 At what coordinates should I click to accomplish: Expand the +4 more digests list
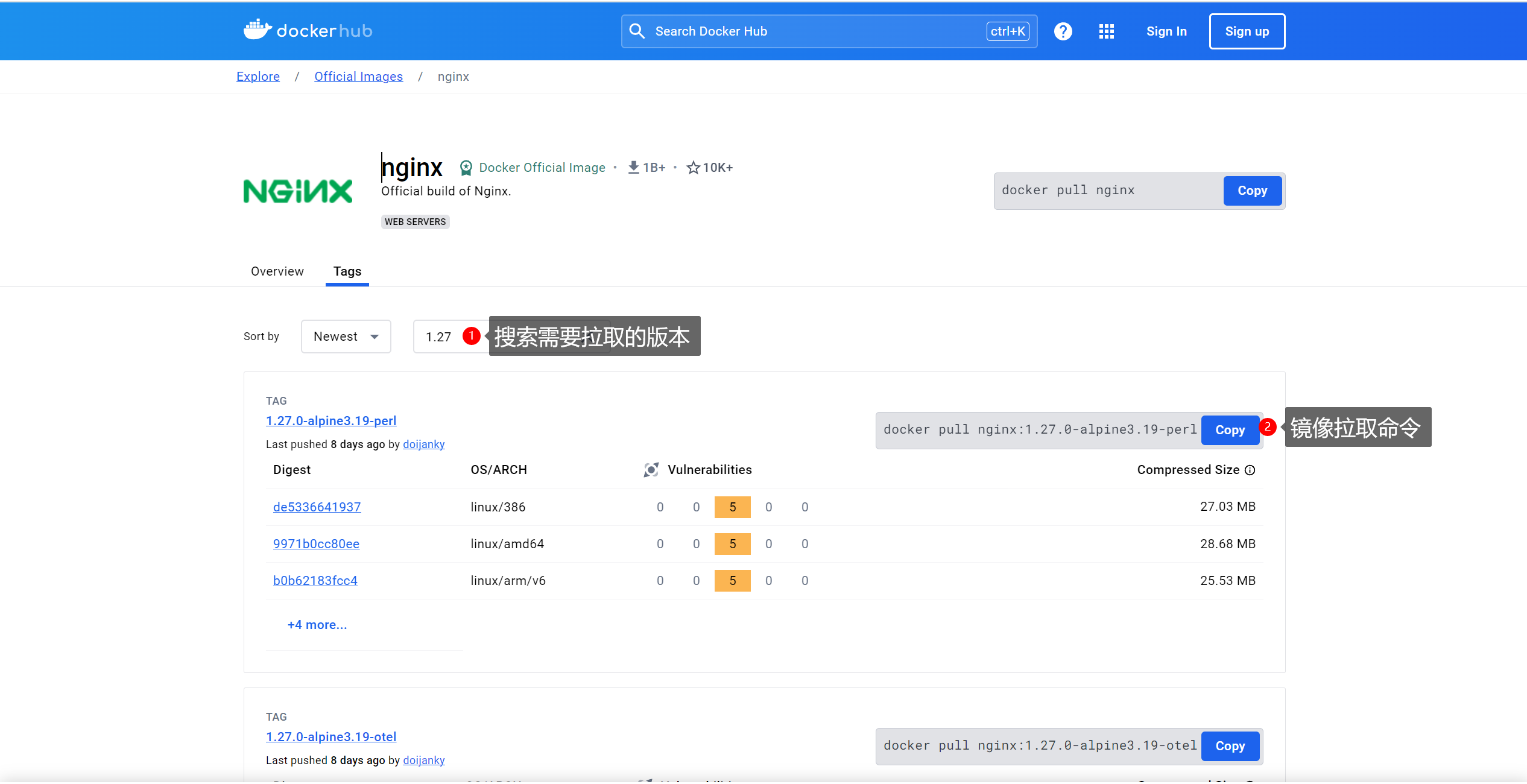pos(317,625)
